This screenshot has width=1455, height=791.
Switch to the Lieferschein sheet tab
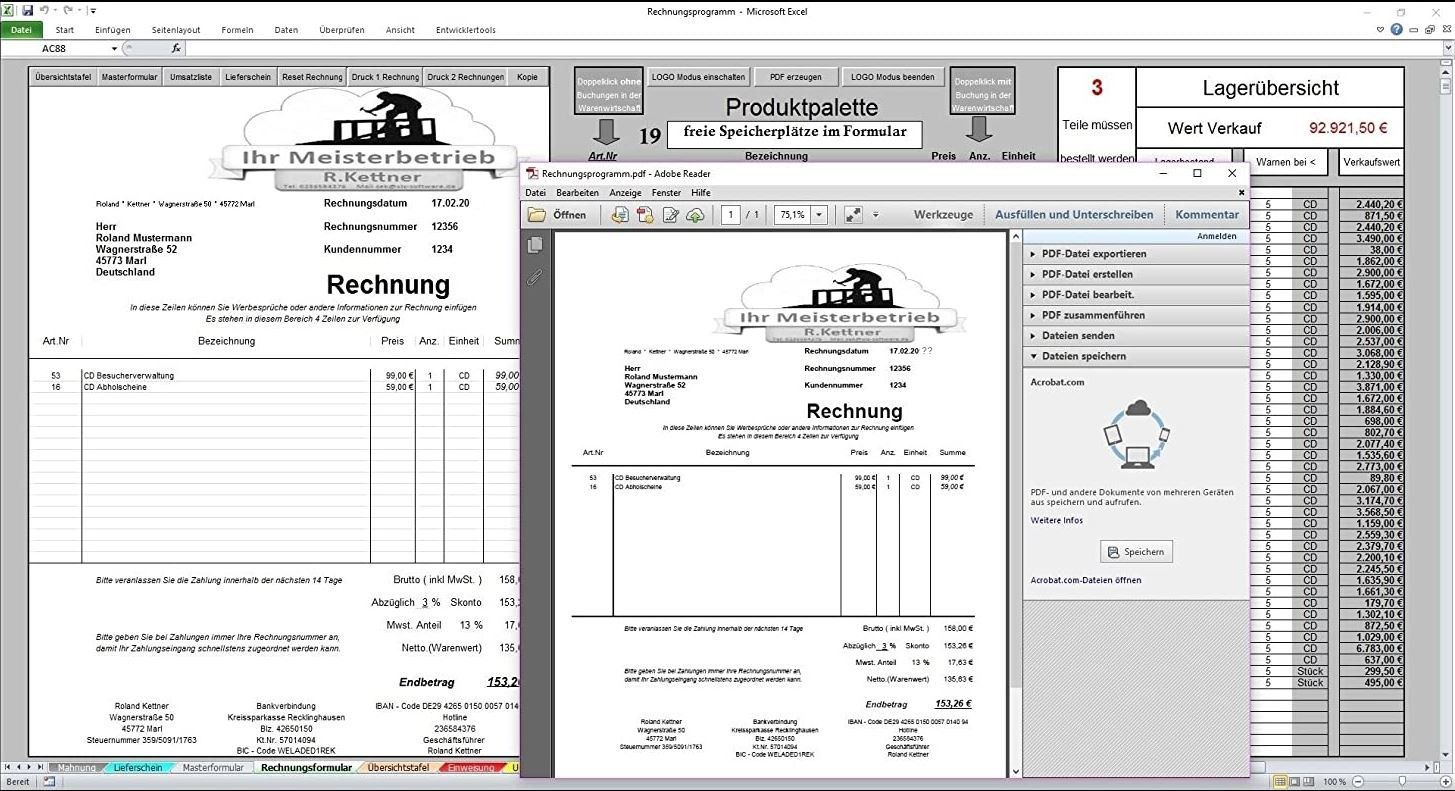point(137,768)
